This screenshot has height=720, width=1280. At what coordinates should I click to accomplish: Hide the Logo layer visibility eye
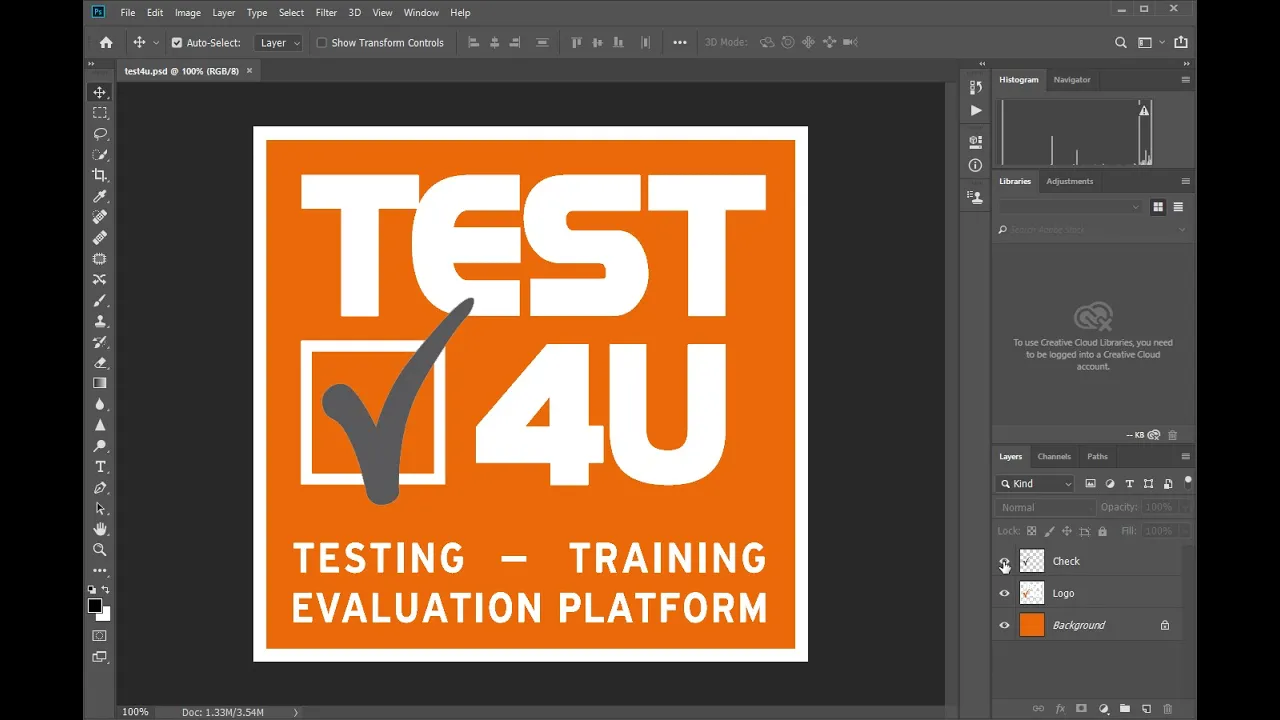point(1005,593)
